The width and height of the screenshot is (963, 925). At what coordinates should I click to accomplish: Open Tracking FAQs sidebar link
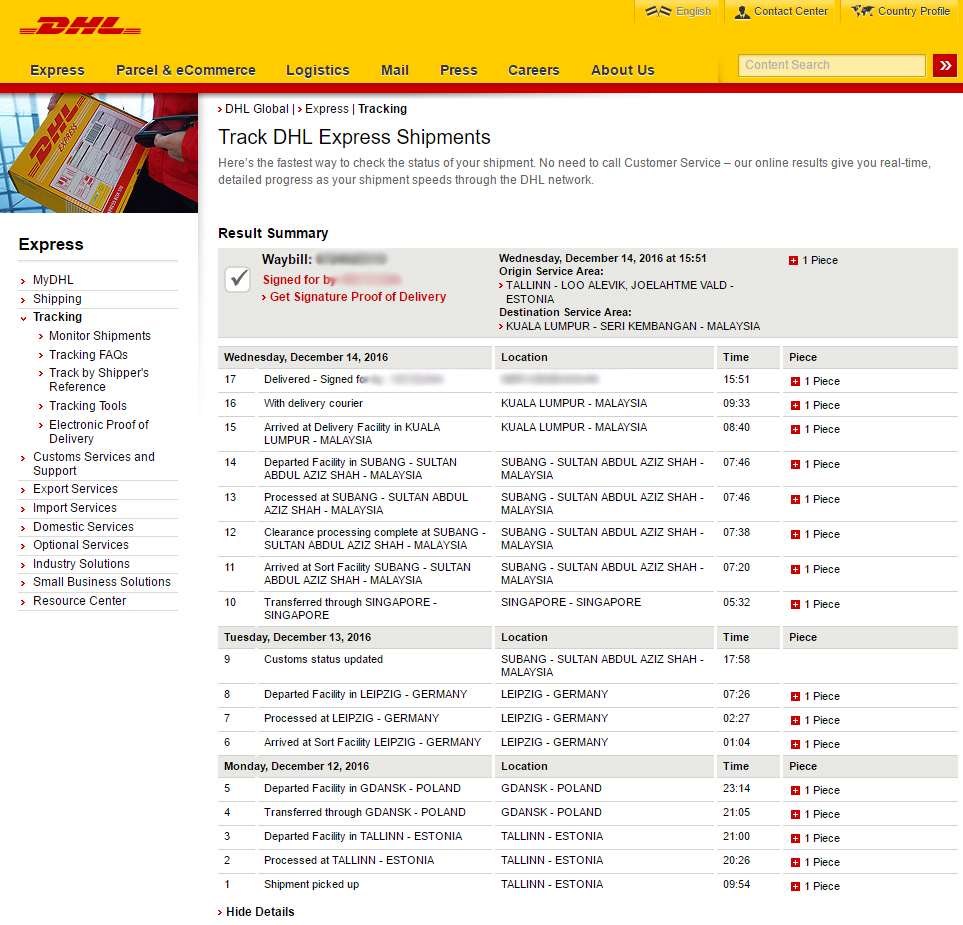[88, 354]
